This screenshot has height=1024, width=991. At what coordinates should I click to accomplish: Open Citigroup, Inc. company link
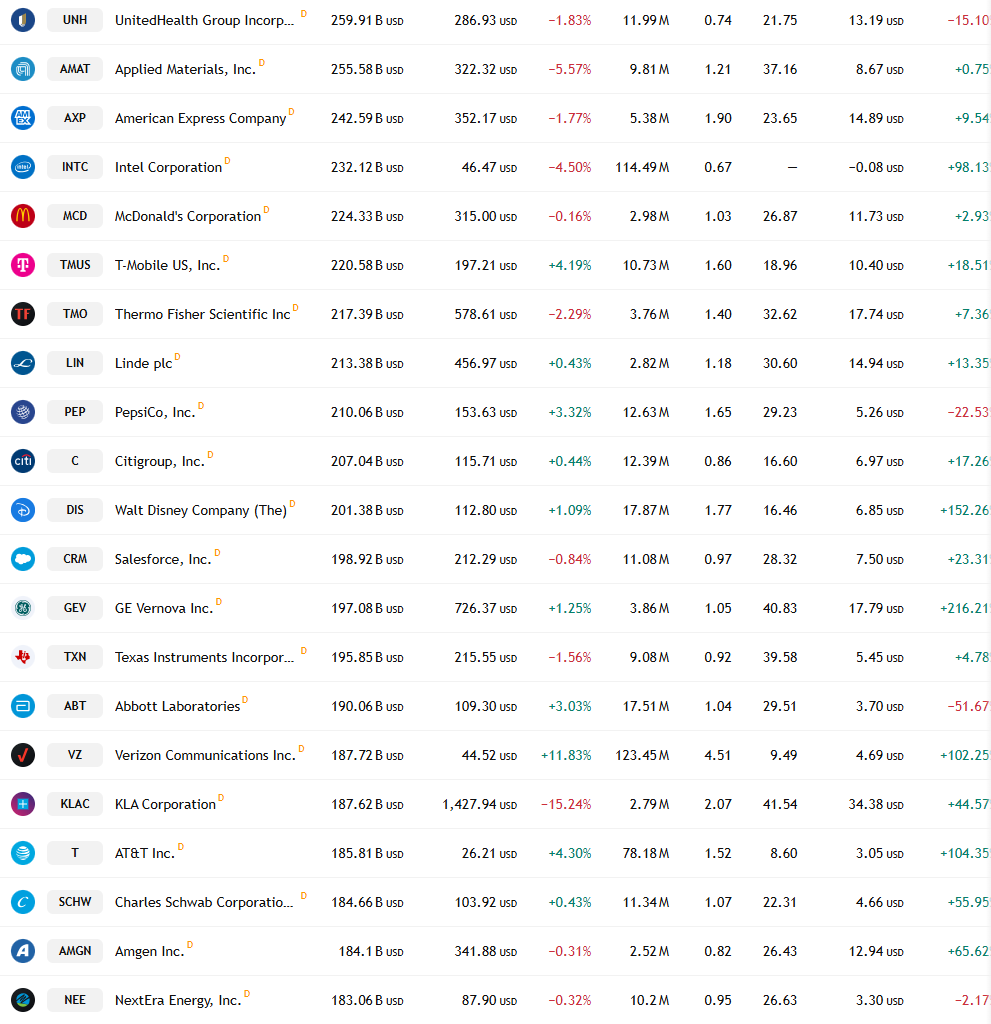click(x=160, y=461)
